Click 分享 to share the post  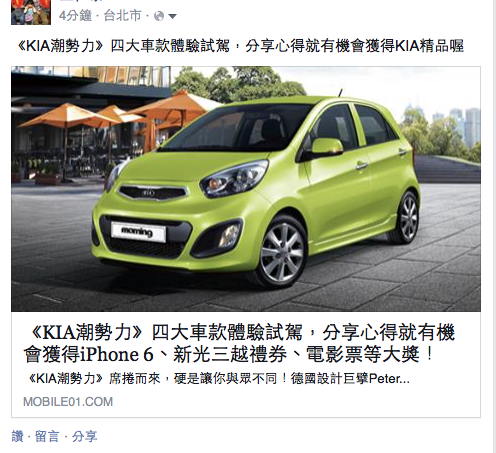click(84, 436)
